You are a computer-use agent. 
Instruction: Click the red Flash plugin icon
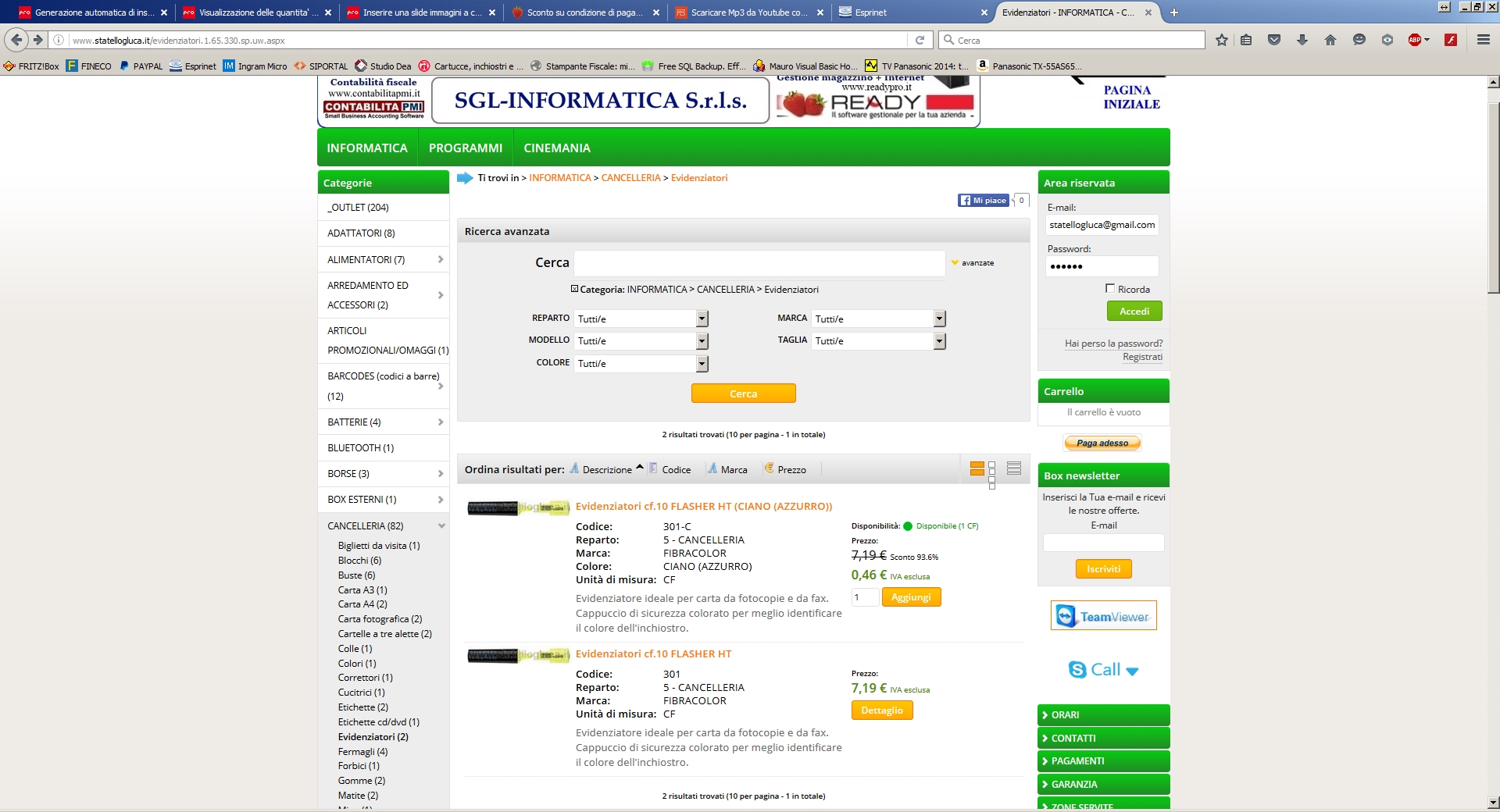(1451, 40)
